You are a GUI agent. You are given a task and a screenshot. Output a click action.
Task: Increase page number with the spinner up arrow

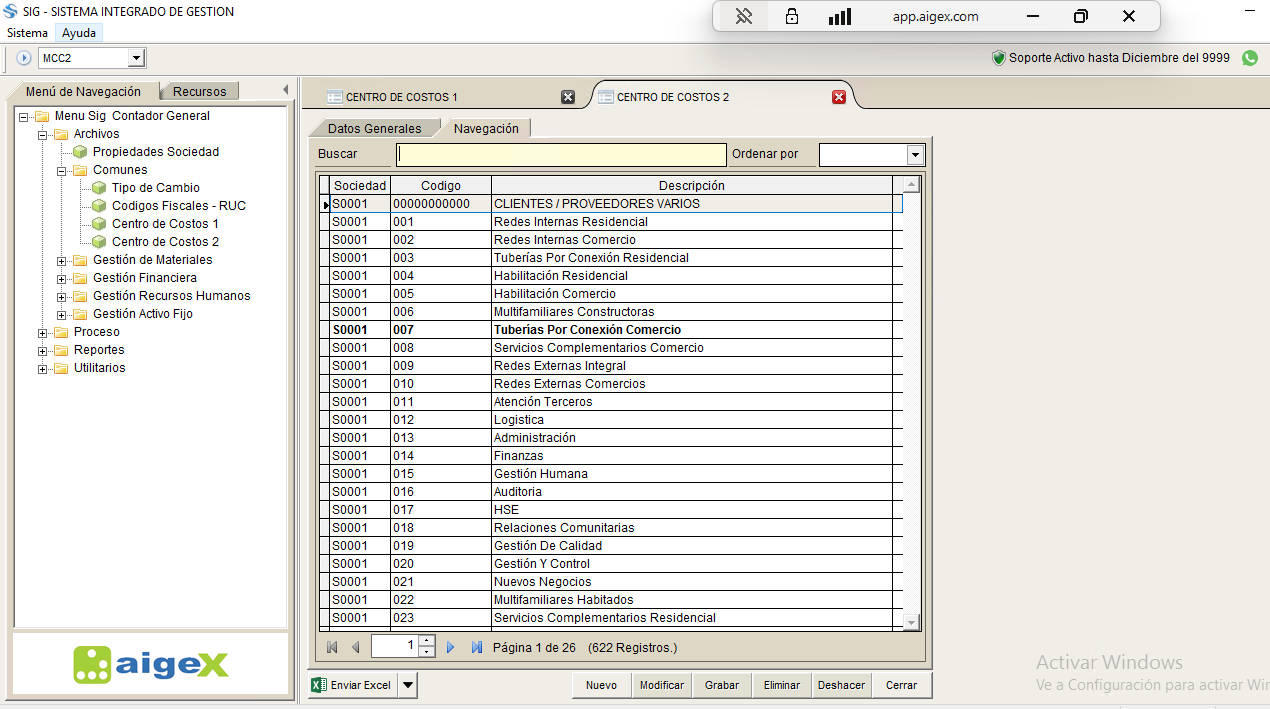(x=427, y=641)
